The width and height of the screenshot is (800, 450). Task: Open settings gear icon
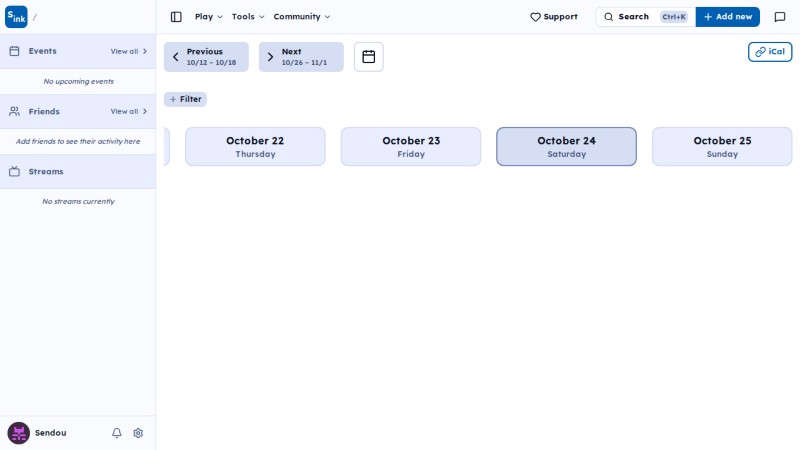[138, 433]
